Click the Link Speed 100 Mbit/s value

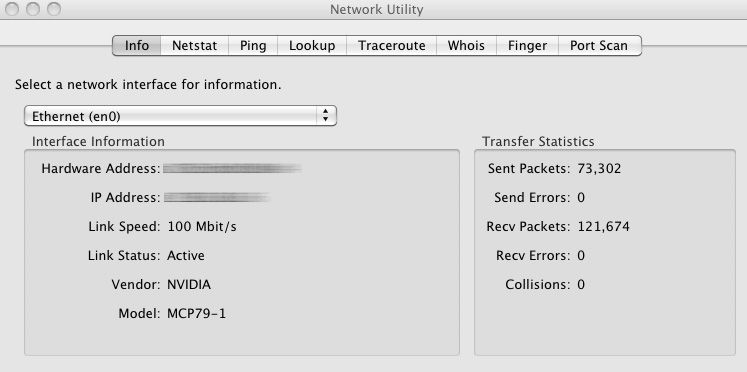[202, 227]
